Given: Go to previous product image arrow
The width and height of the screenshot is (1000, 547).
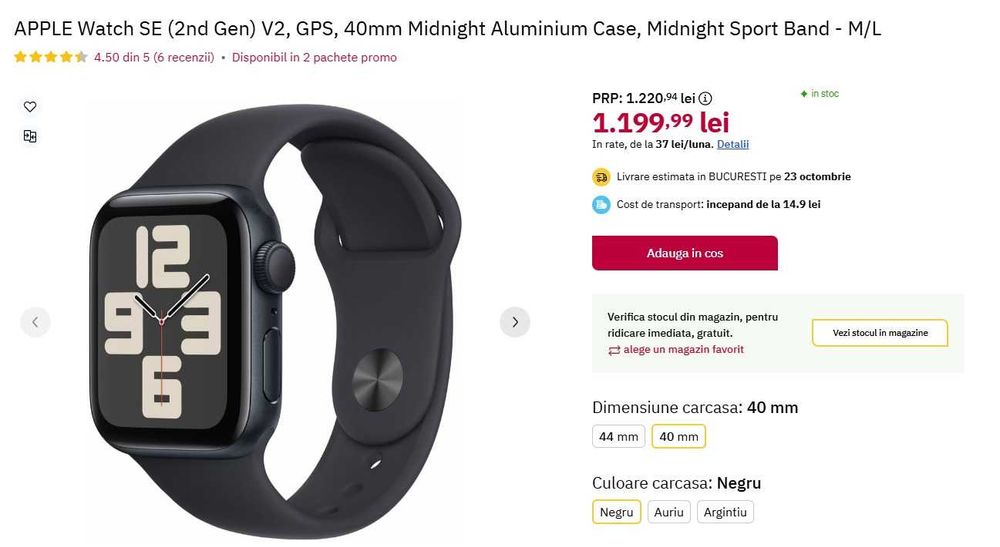Looking at the screenshot, I should tap(36, 322).
